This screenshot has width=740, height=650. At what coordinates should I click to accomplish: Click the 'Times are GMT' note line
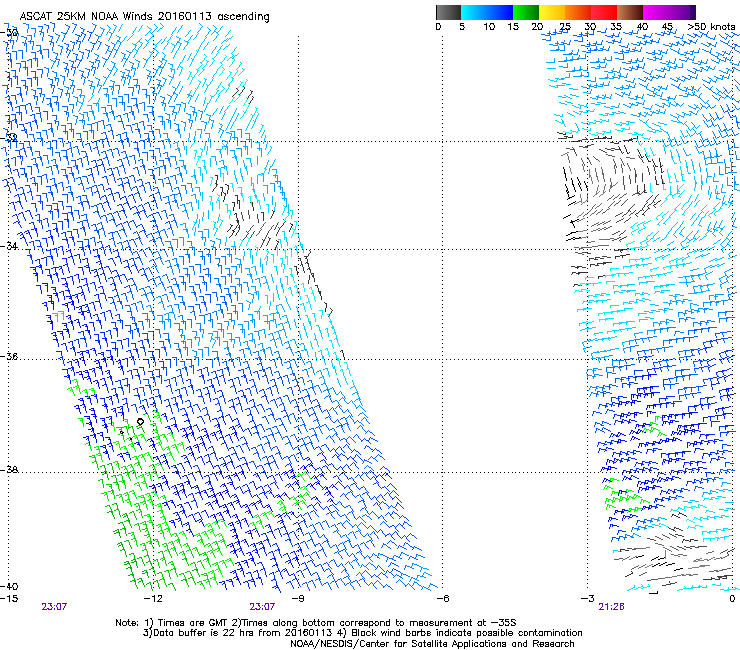click(x=315, y=623)
